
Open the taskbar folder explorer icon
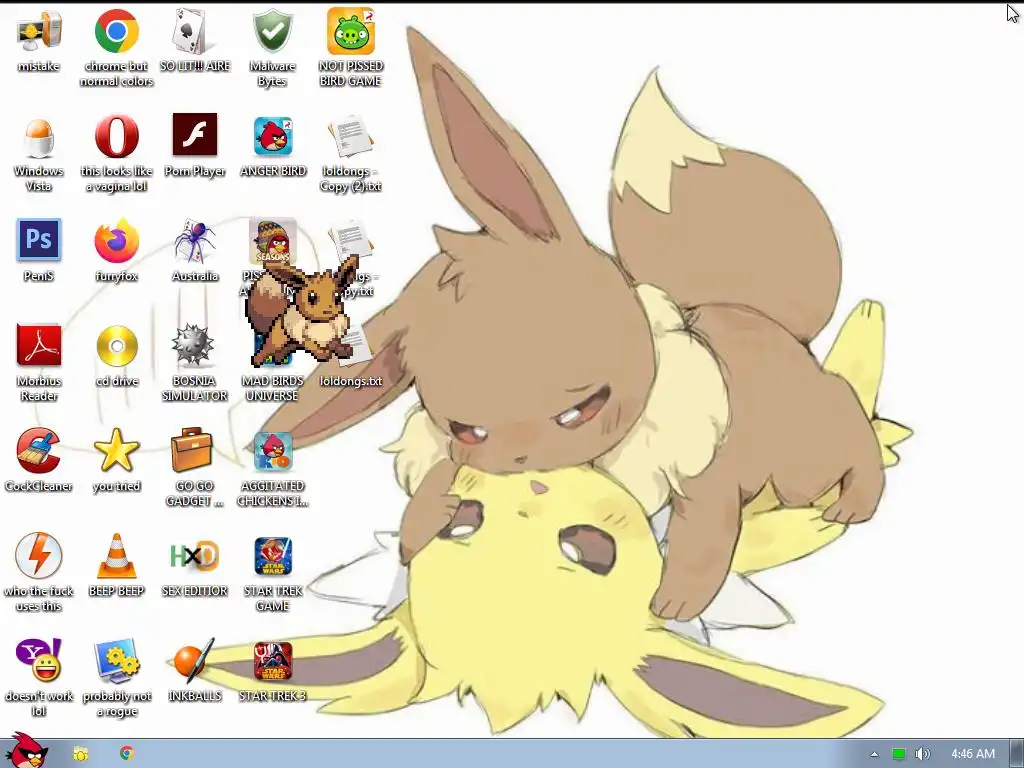tap(81, 754)
